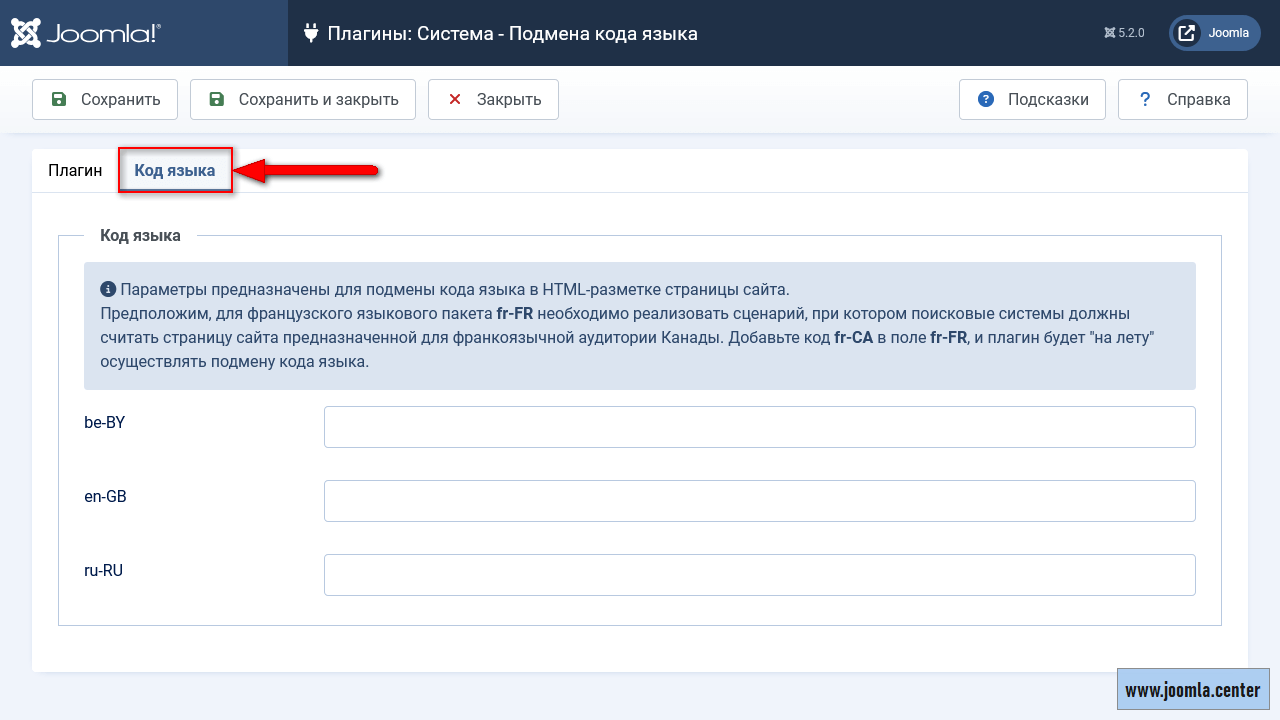Focus the be-BY text input field
The width and height of the screenshot is (1280, 720).
coord(759,427)
